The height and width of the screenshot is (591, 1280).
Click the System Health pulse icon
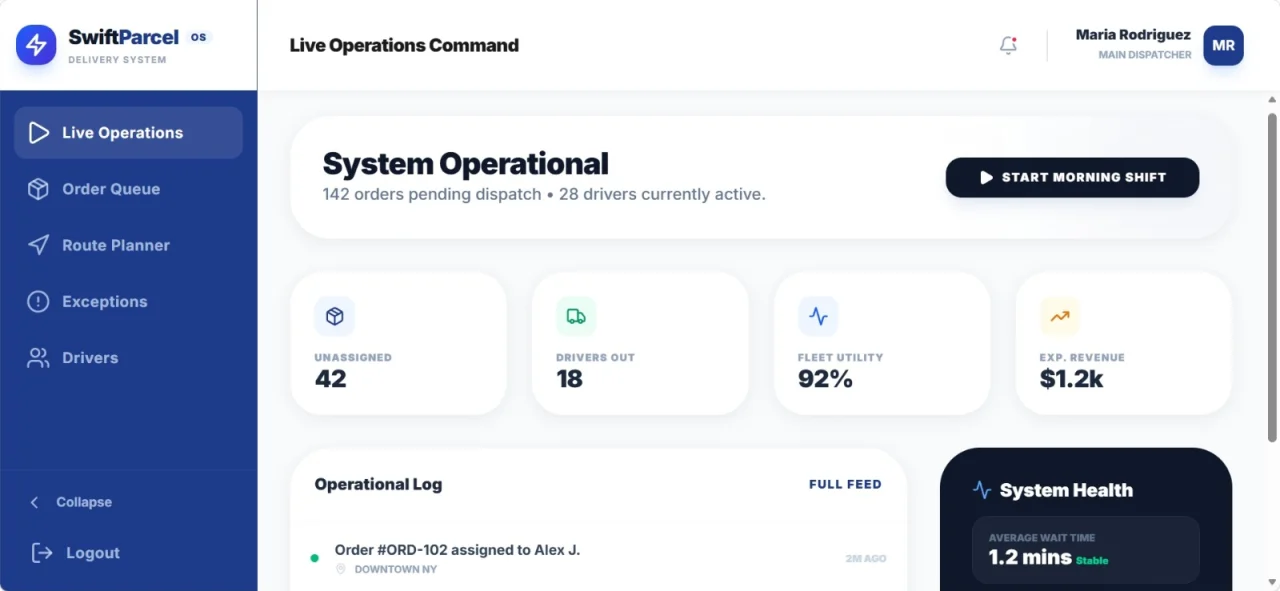tap(982, 490)
